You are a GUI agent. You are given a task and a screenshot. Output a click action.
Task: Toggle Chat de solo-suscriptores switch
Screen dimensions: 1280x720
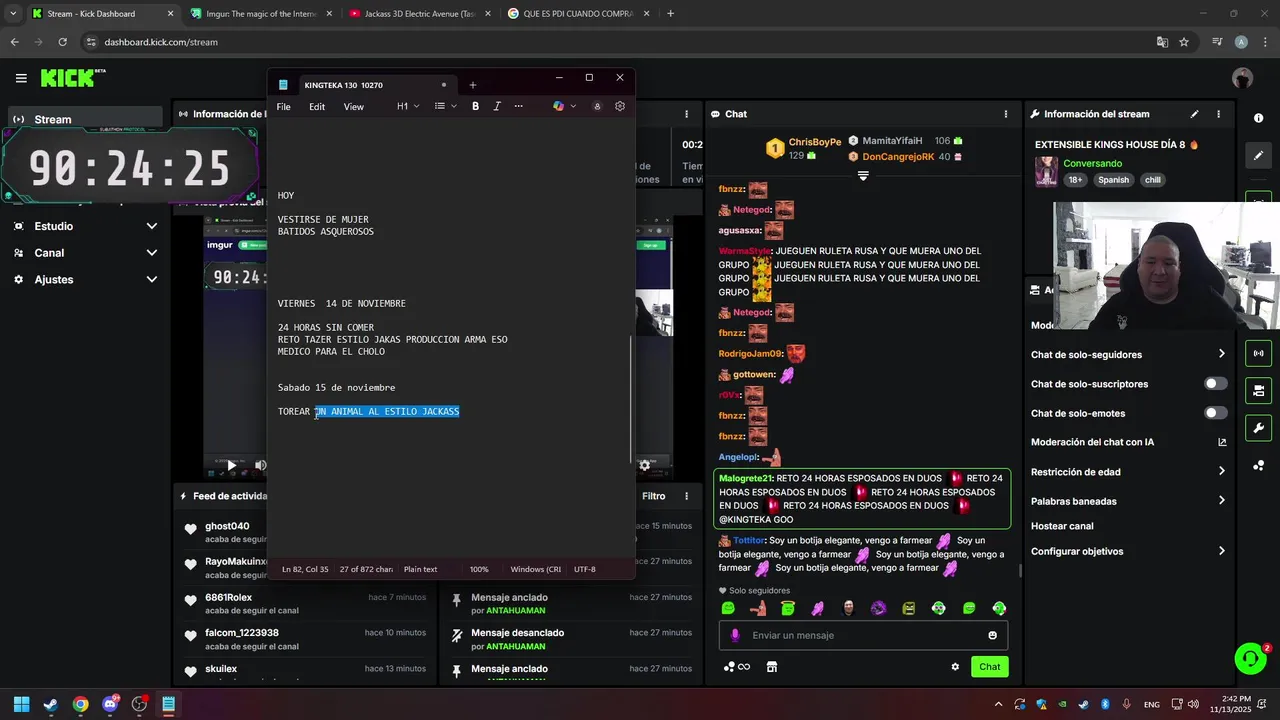pos(1215,384)
